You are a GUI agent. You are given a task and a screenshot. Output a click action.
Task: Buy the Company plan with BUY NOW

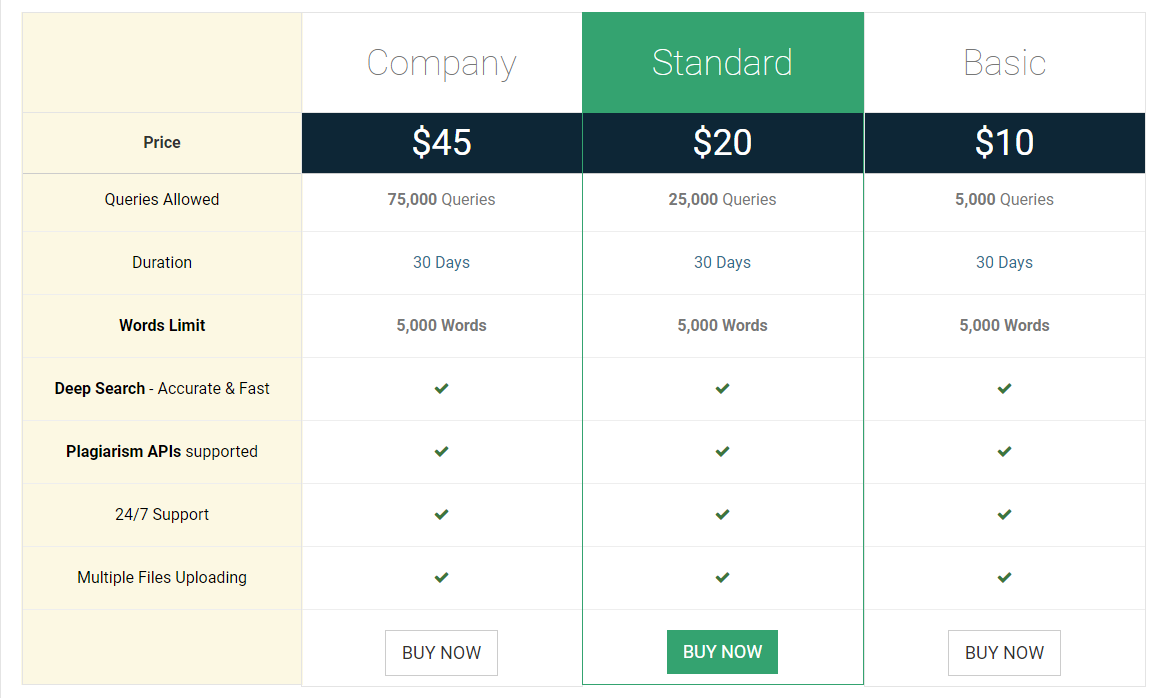pos(442,653)
